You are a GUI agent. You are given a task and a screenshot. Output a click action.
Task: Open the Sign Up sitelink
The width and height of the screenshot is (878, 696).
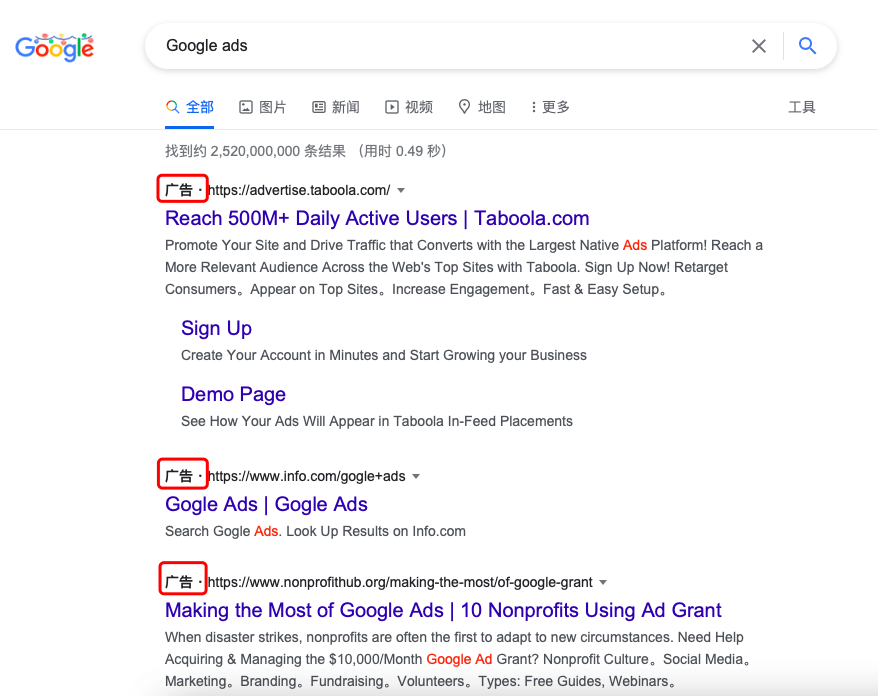click(216, 329)
